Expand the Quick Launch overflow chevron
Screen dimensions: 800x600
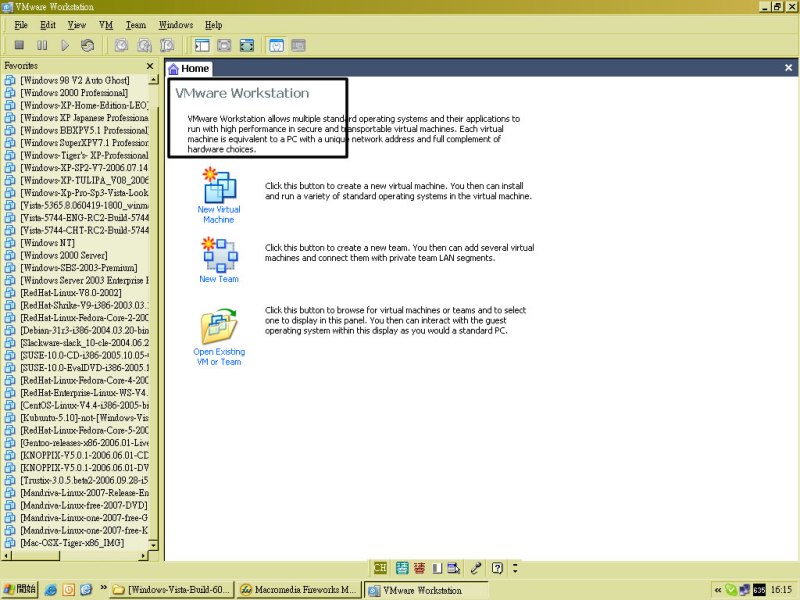pos(103,587)
